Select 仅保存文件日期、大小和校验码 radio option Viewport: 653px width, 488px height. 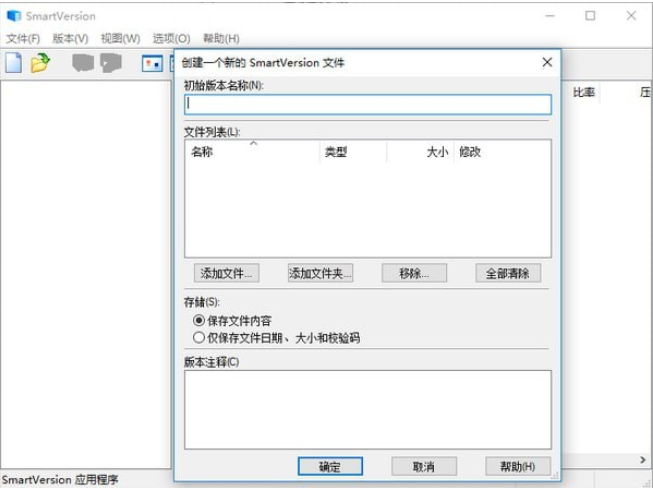[199, 338]
